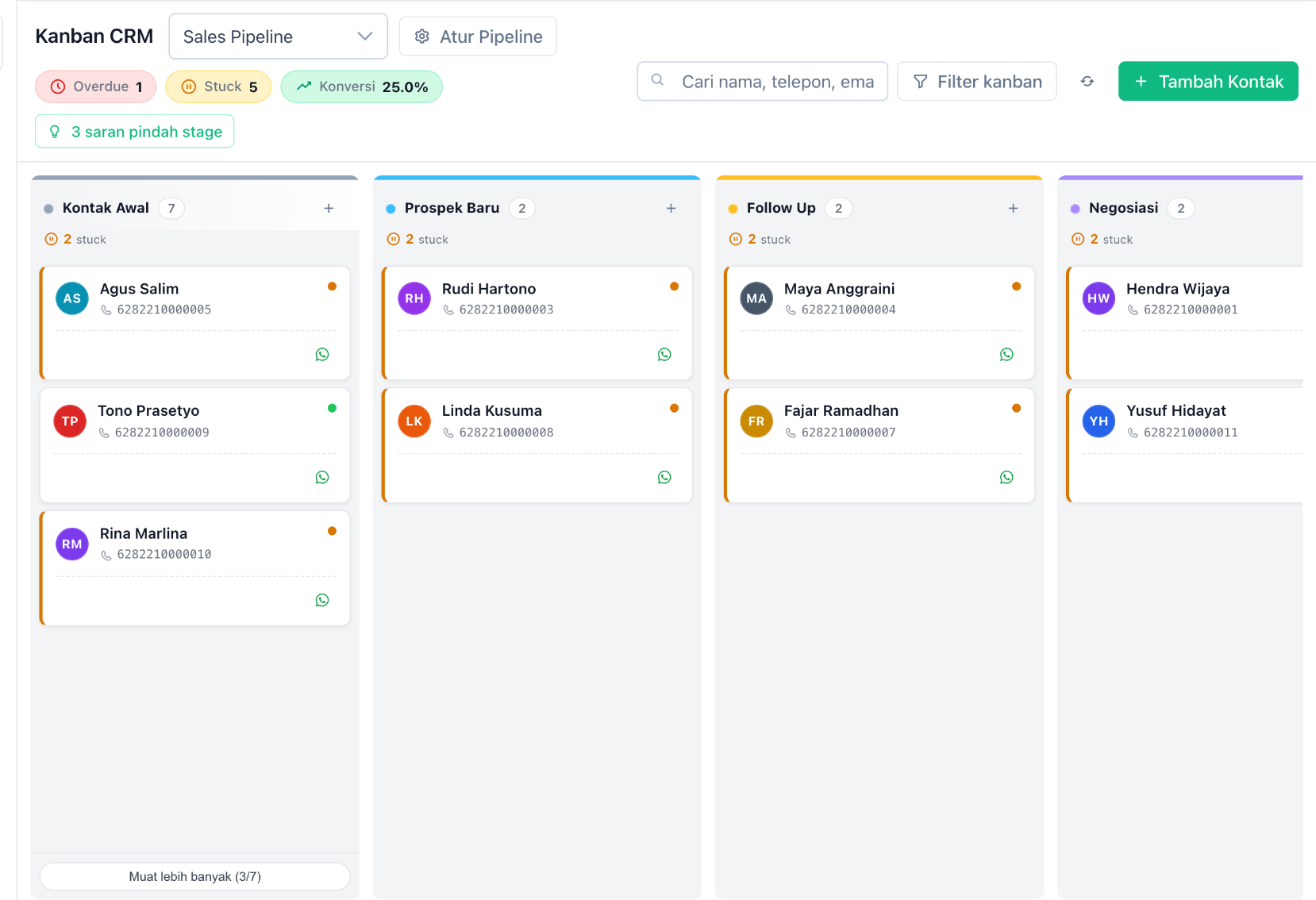
Task: Open WhatsApp chat for Rudi Hartono
Action: (x=664, y=355)
